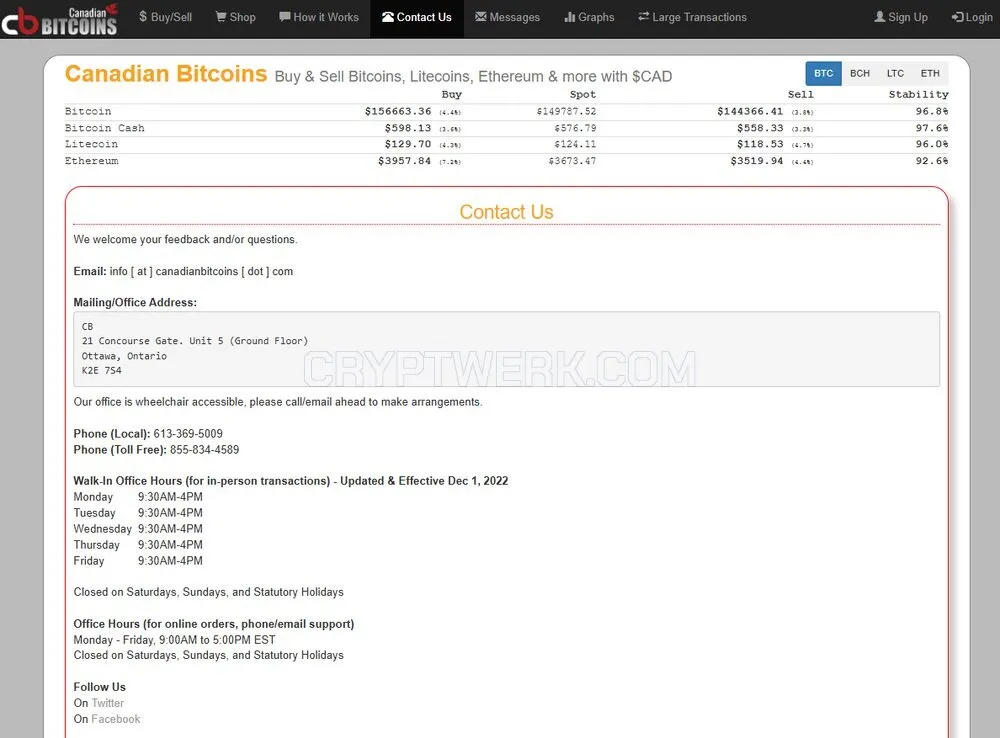Click the Ethereum row label
Image resolution: width=1000 pixels, height=738 pixels.
[91, 161]
